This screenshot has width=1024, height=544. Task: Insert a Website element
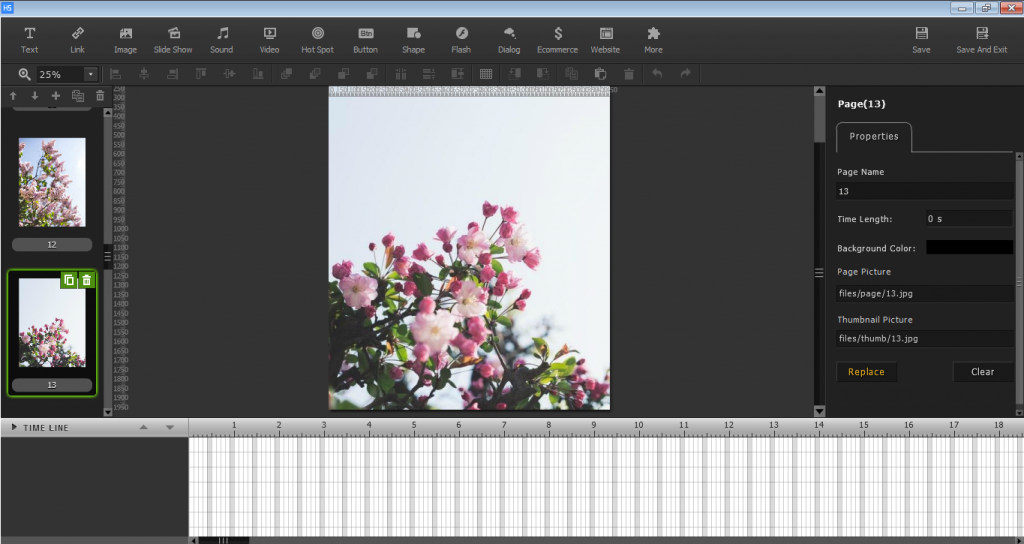coord(605,40)
